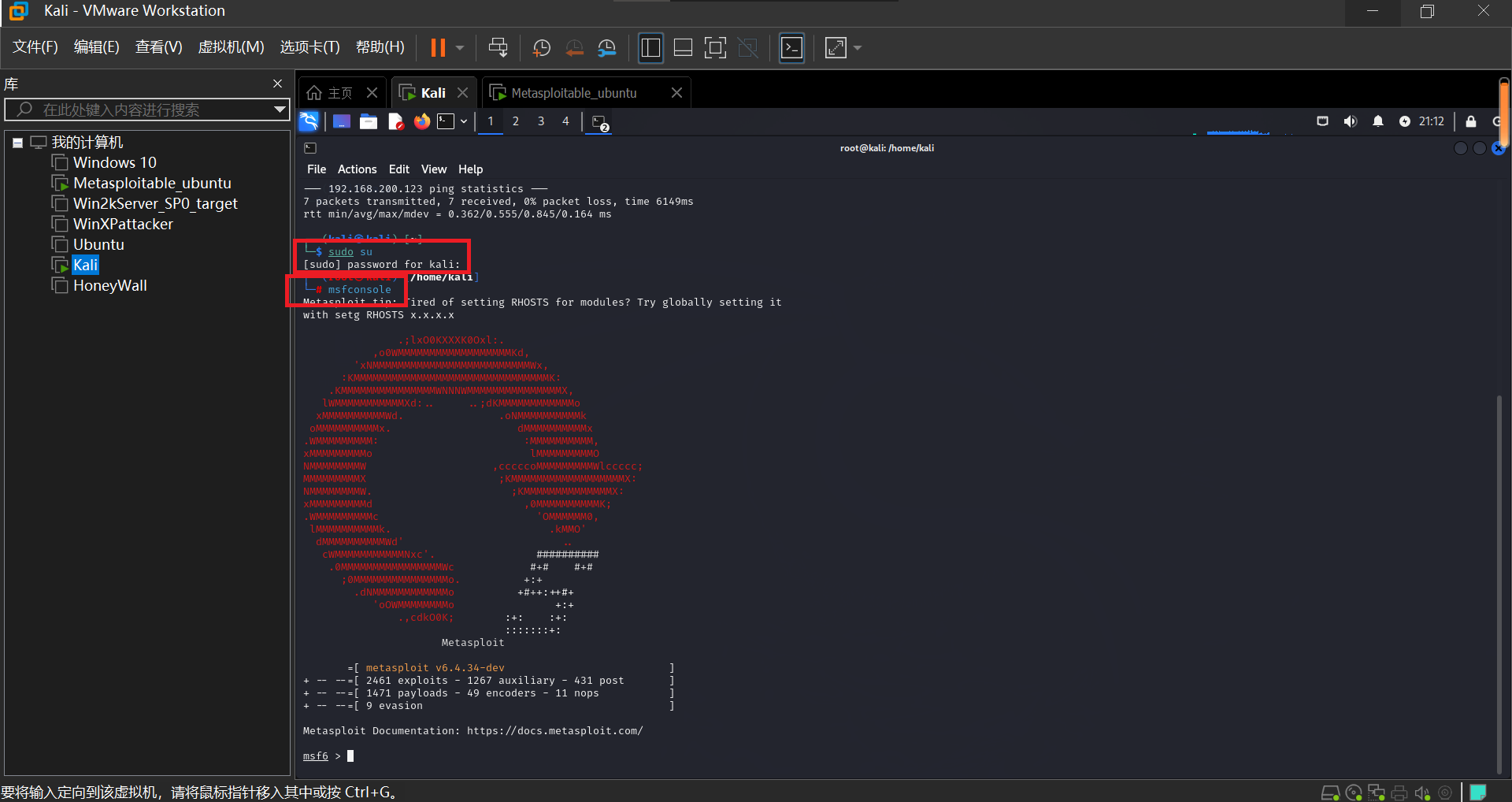Launch terminal emulator from the Kali panel

click(x=447, y=121)
